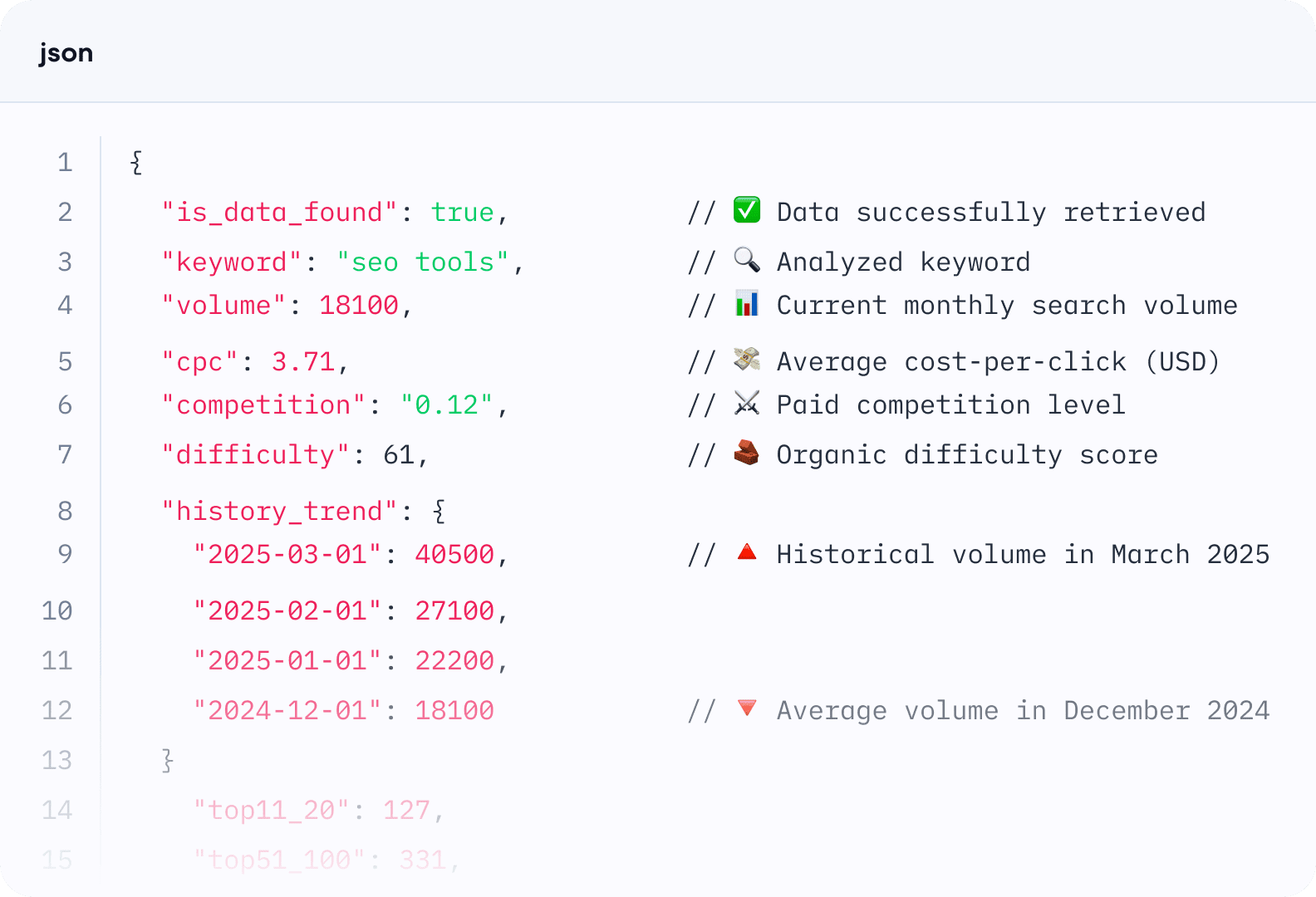This screenshot has height=897, width=1316.
Task: Click the flying money emoji icon
Action: [x=747, y=360]
